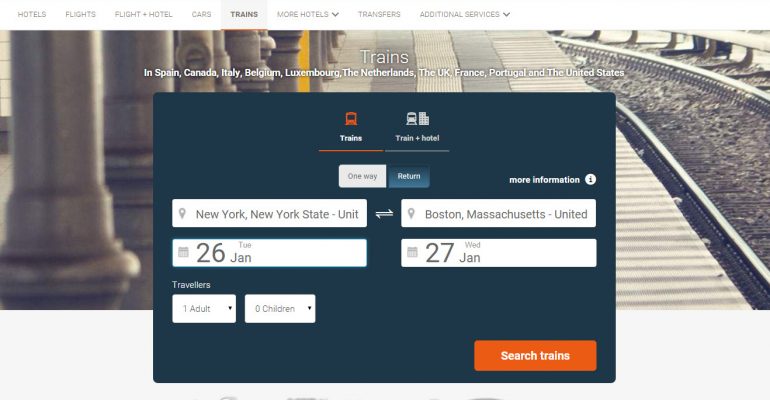Click the destination field location pin icon
The width and height of the screenshot is (770, 400).
pos(411,213)
